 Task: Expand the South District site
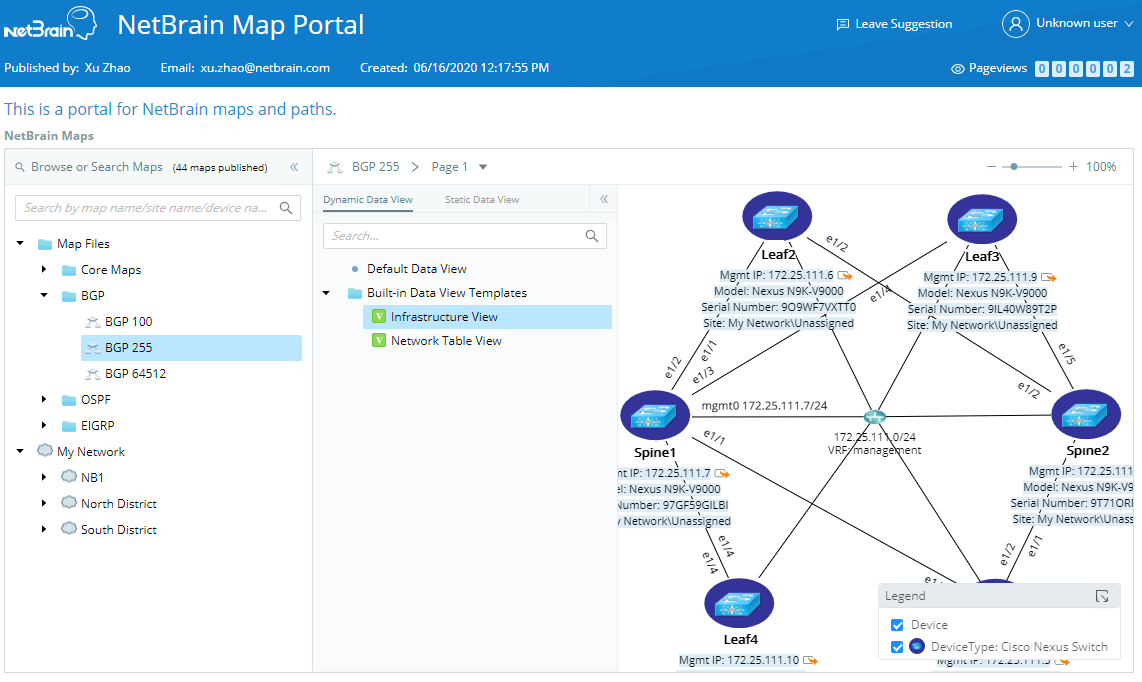tap(44, 529)
